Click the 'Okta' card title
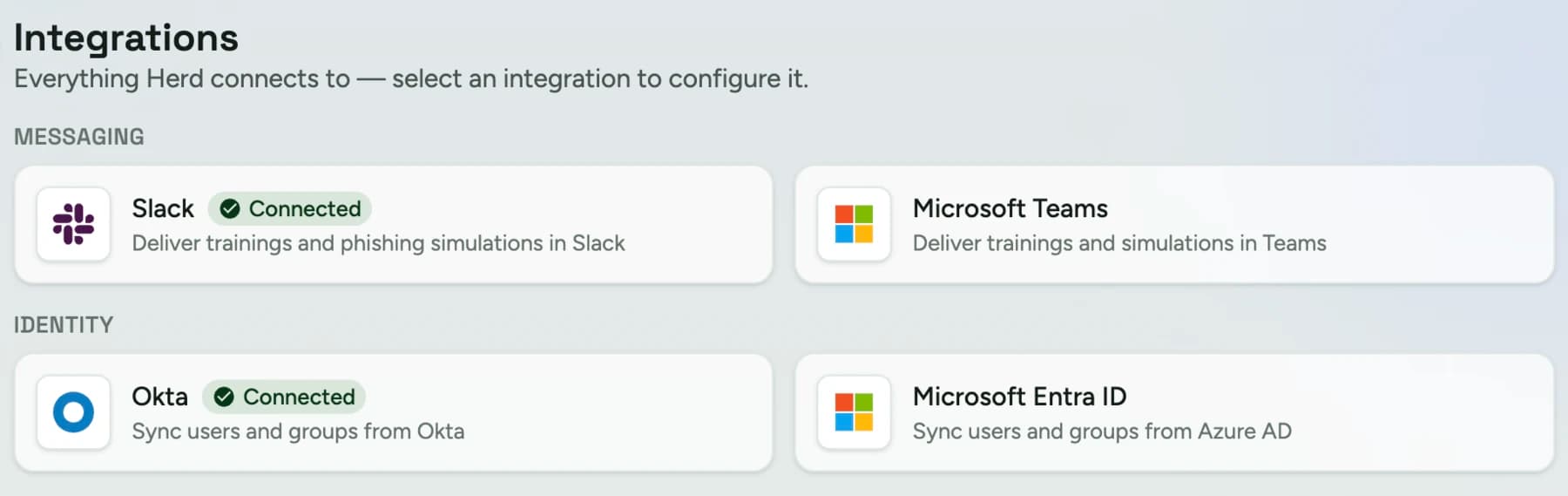This screenshot has height=496, width=1568. click(x=159, y=397)
